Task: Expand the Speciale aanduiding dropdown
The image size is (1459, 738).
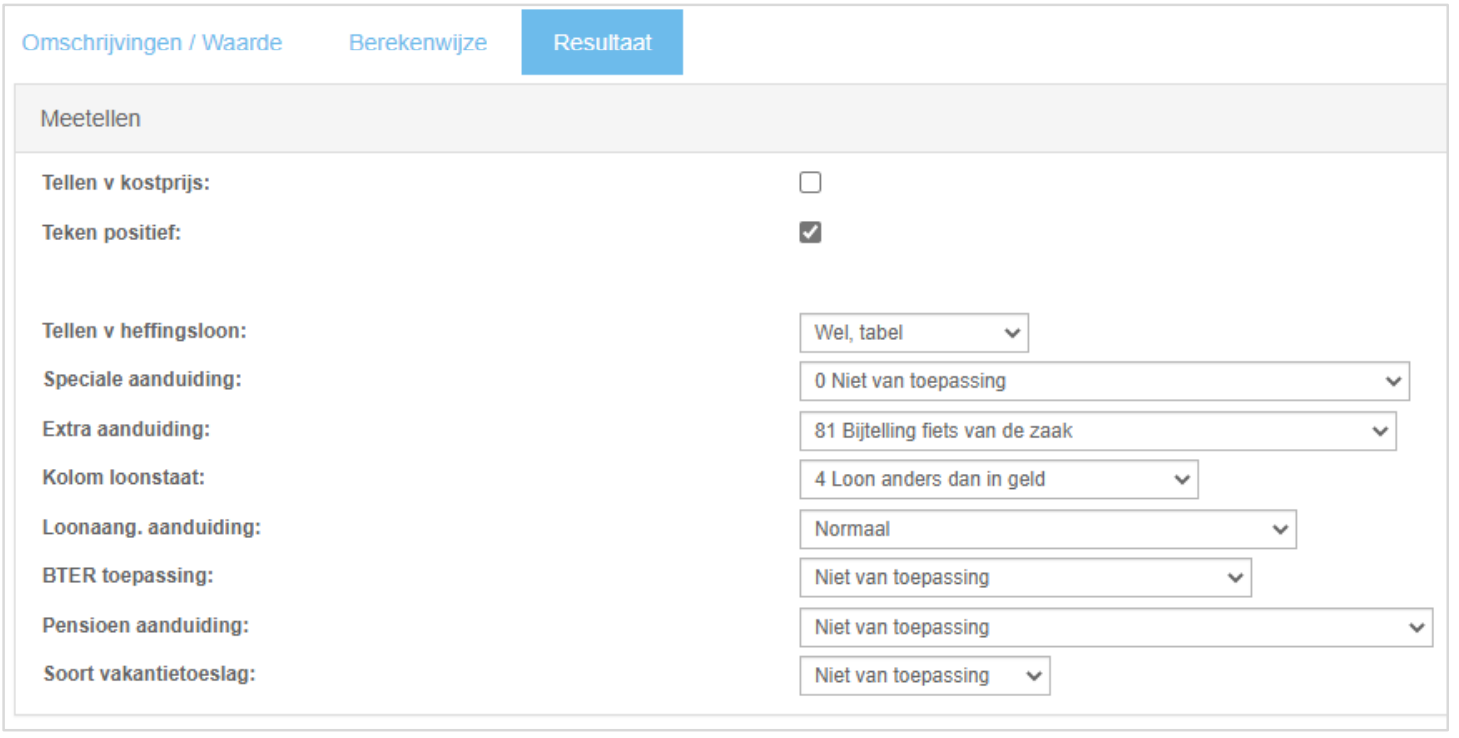Action: [1105, 381]
